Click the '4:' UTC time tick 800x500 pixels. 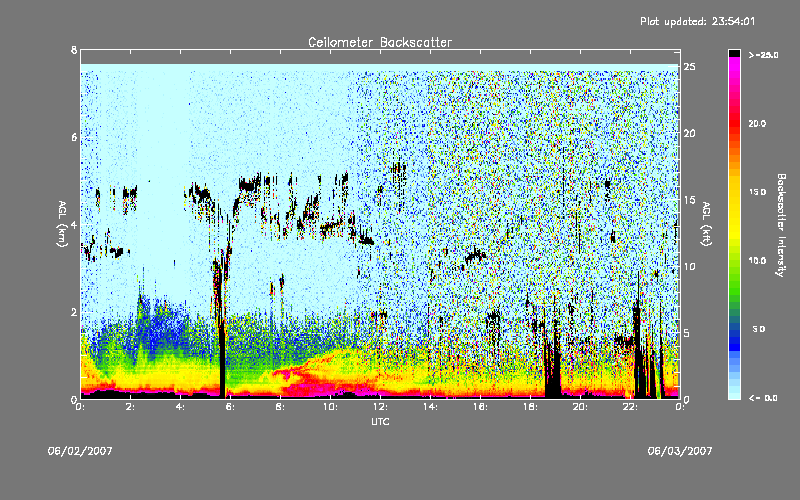click(181, 407)
